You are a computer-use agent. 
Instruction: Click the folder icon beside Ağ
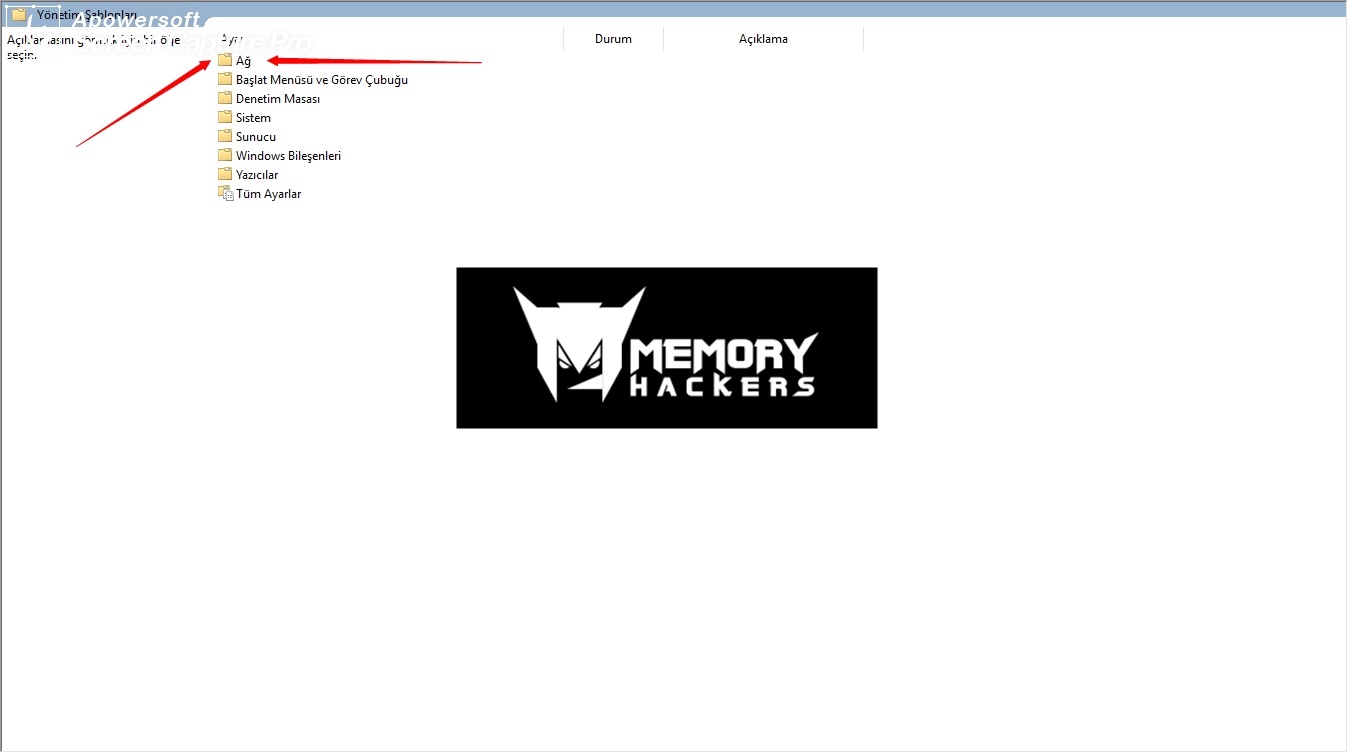225,61
